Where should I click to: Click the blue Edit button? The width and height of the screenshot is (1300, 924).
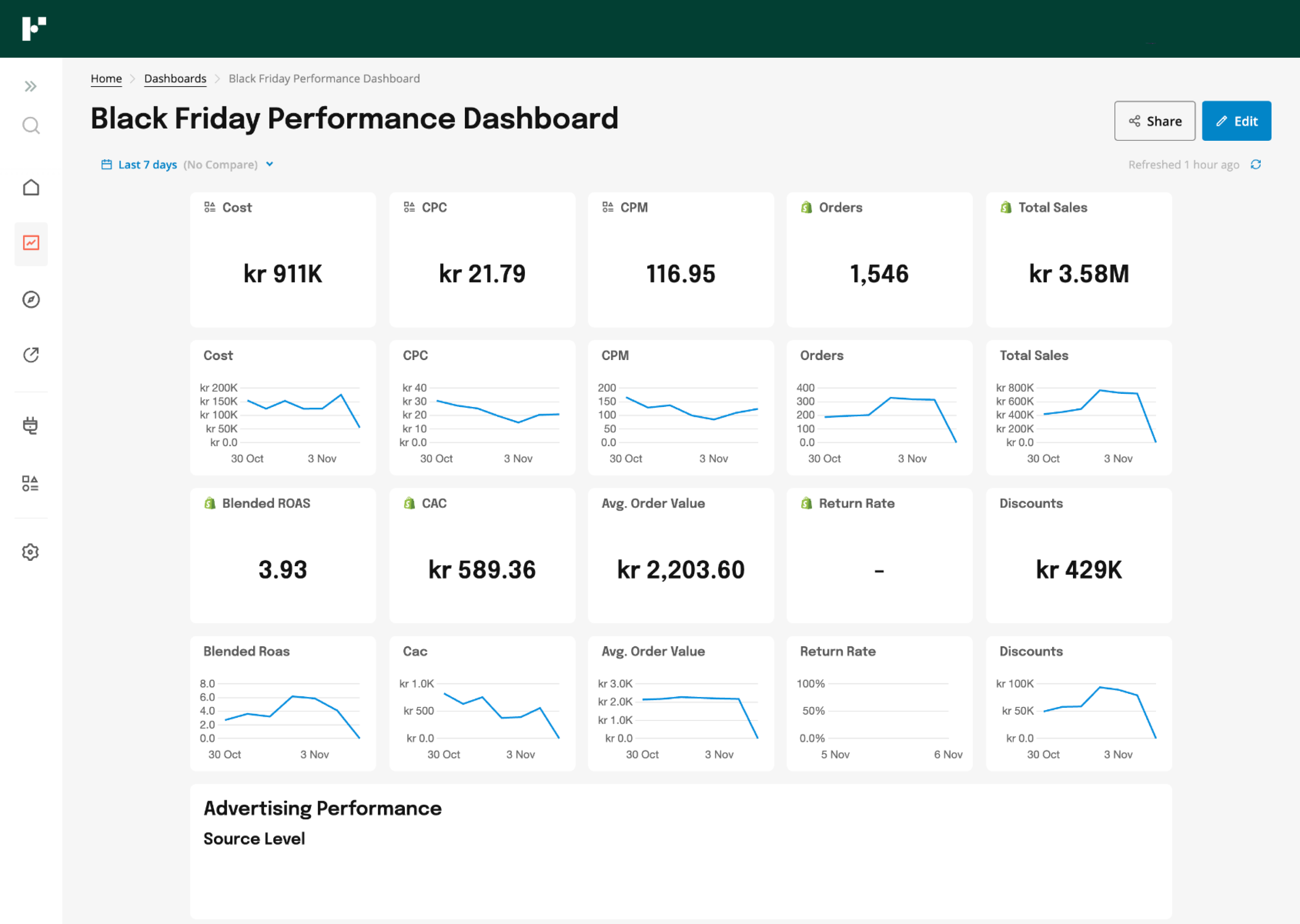[x=1236, y=120]
